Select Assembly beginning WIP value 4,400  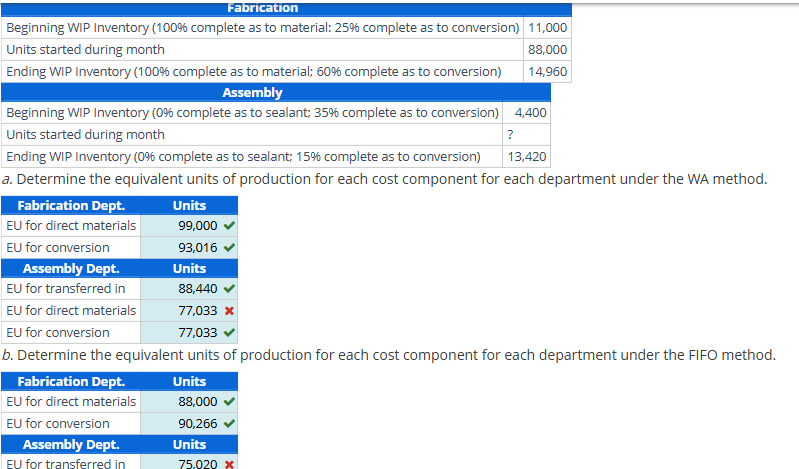[530, 113]
